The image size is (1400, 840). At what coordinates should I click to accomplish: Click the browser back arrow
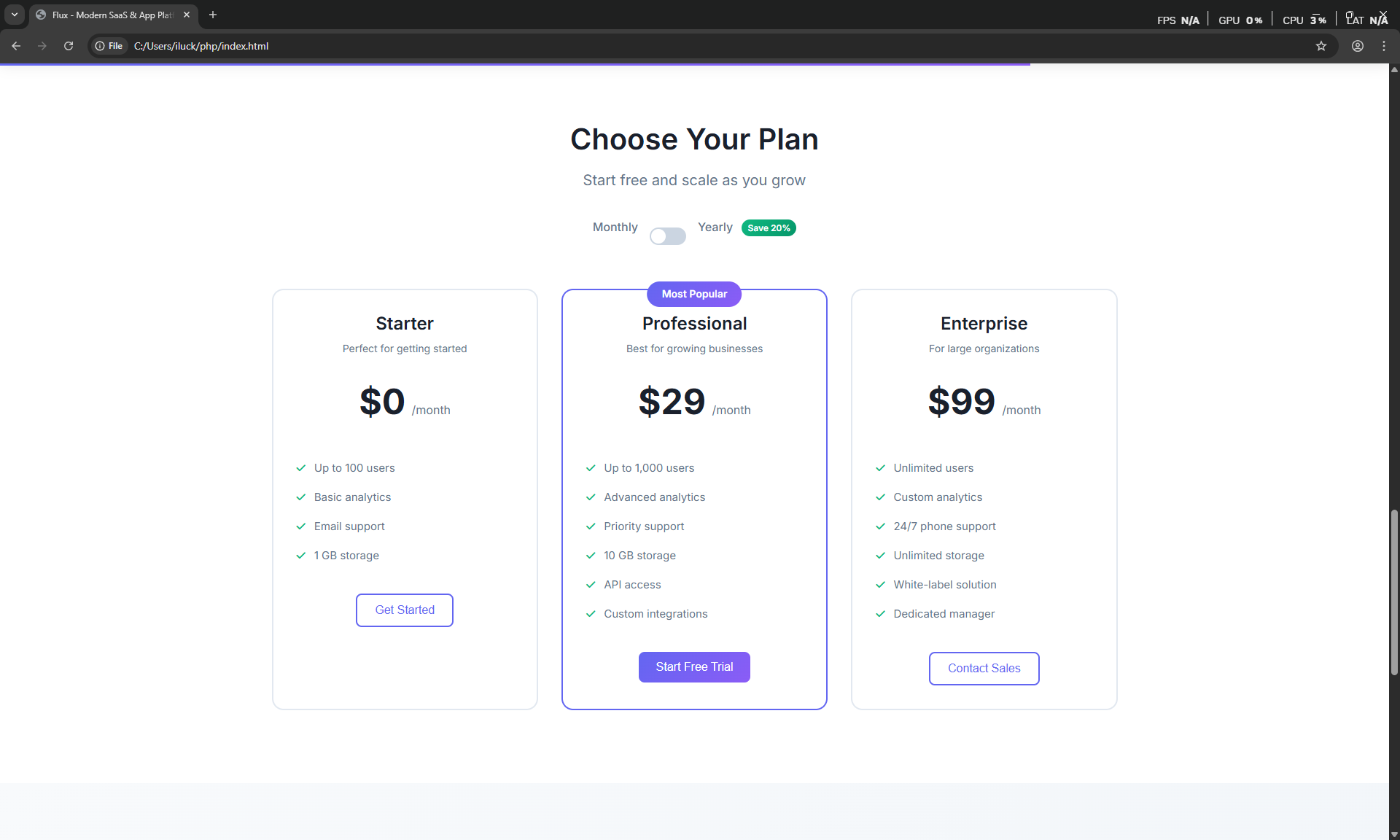[x=16, y=46]
